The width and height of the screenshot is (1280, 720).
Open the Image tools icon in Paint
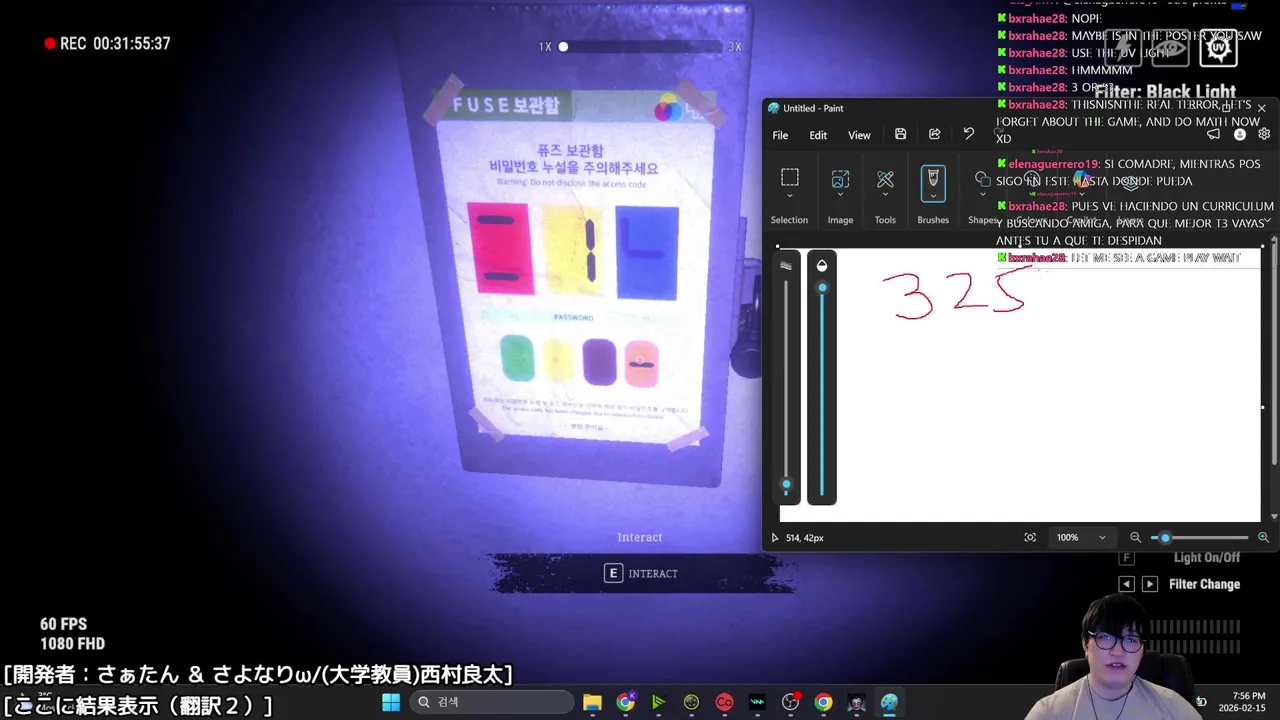click(840, 178)
